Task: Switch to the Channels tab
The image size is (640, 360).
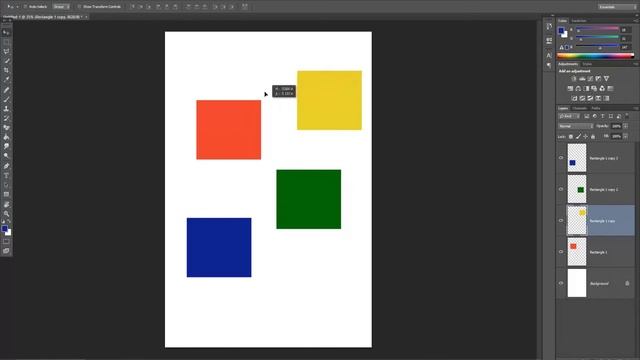Action: (x=580, y=108)
